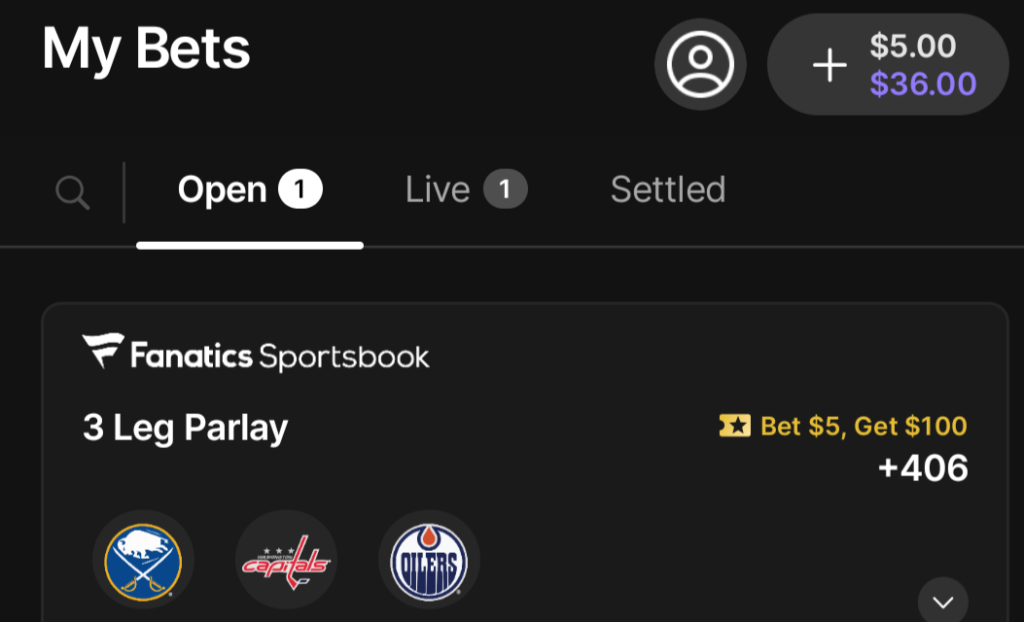The image size is (1024, 622).
Task: Click the Fanatics flag logo icon
Action: [x=103, y=353]
